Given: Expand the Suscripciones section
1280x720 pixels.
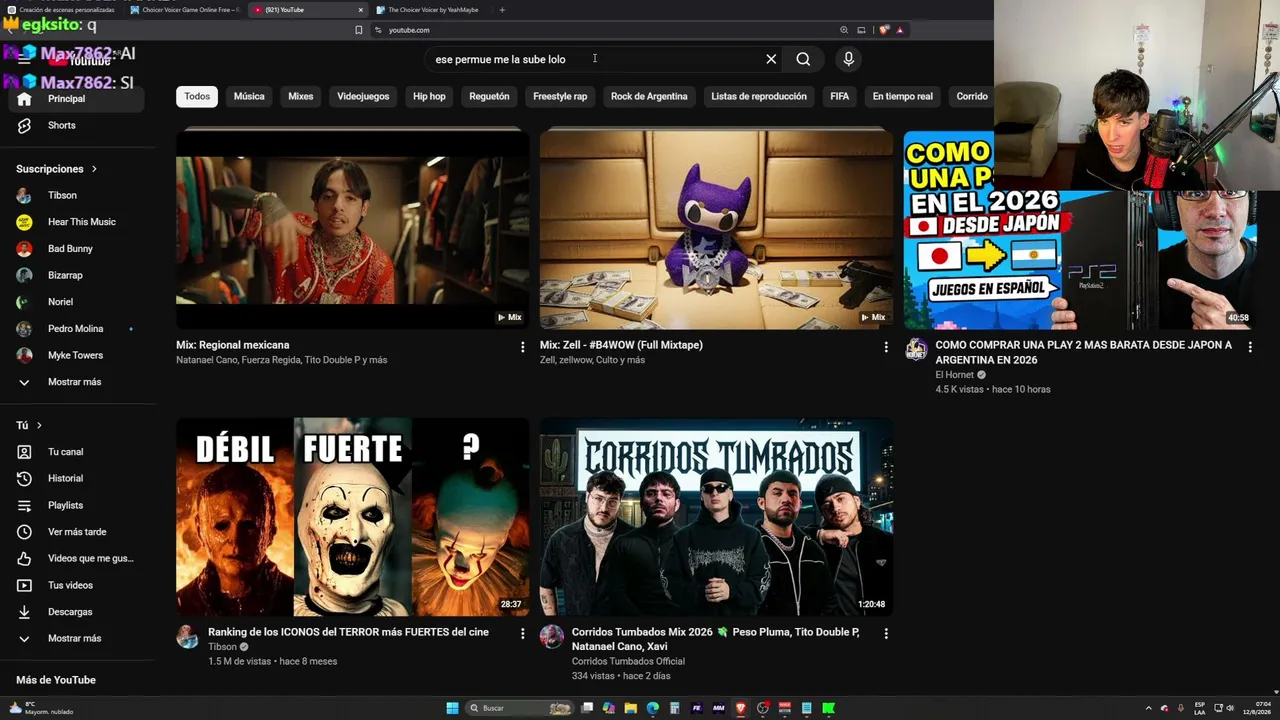Looking at the screenshot, I should coord(57,169).
